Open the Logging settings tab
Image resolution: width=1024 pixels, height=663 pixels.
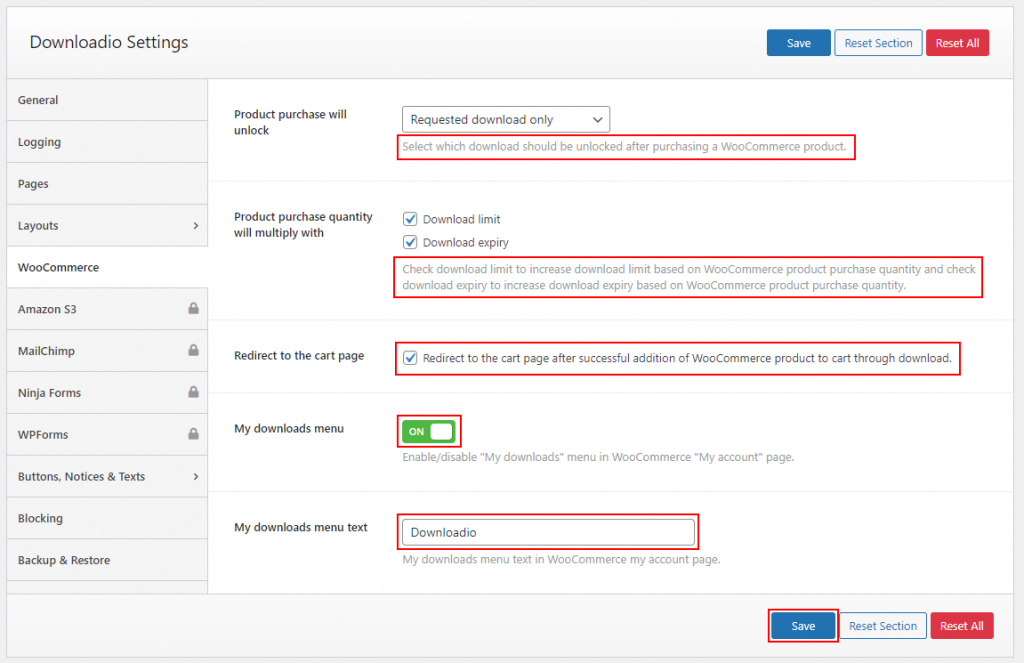[x=107, y=142]
